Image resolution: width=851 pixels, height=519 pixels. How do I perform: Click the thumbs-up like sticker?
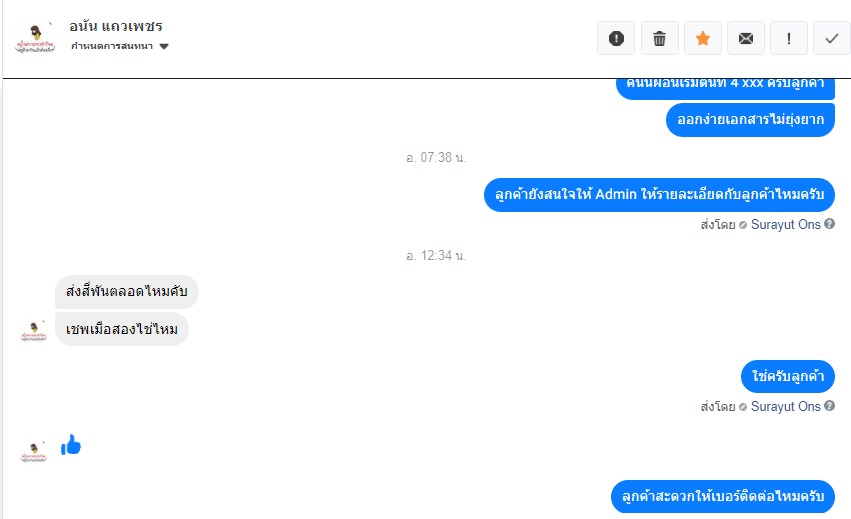pos(71,445)
